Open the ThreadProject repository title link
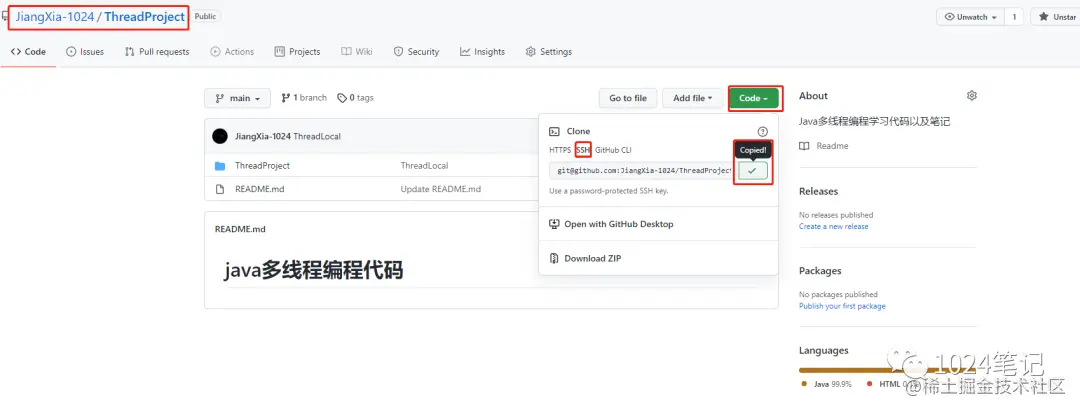Screen dimensions: 1080x411 (x=145, y=17)
